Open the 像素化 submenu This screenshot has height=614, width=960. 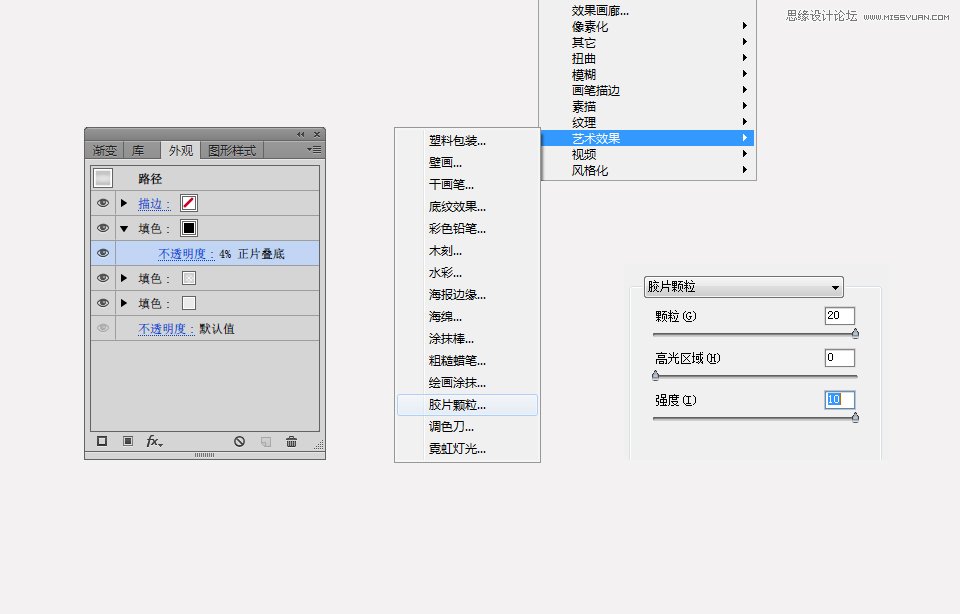coord(647,26)
